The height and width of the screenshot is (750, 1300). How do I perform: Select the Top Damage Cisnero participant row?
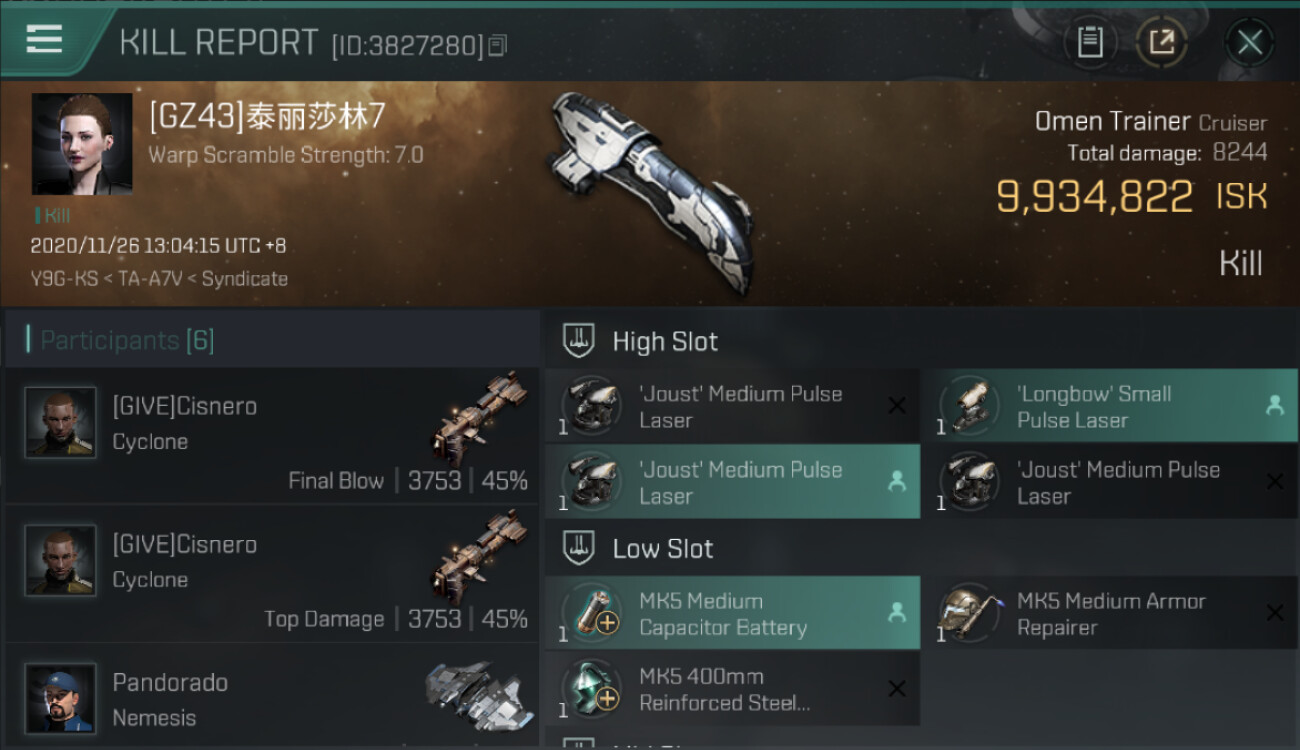(271, 573)
